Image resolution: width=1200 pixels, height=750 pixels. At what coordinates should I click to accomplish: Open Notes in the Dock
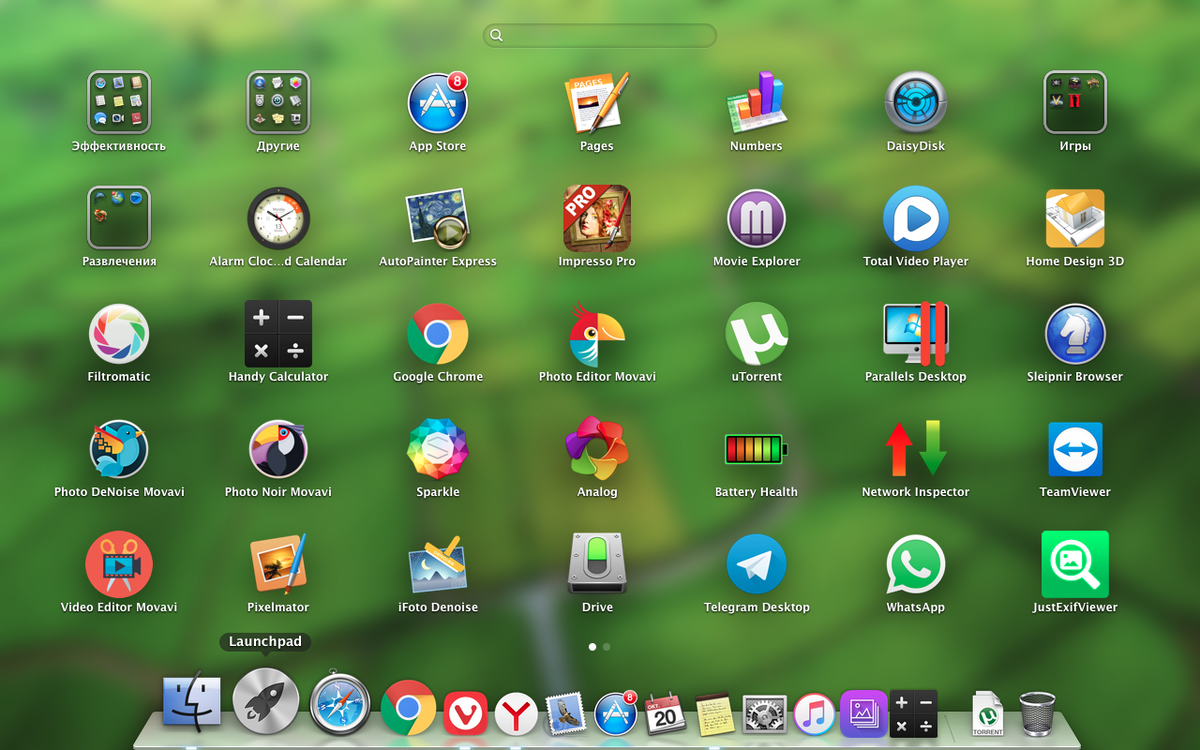(x=714, y=714)
